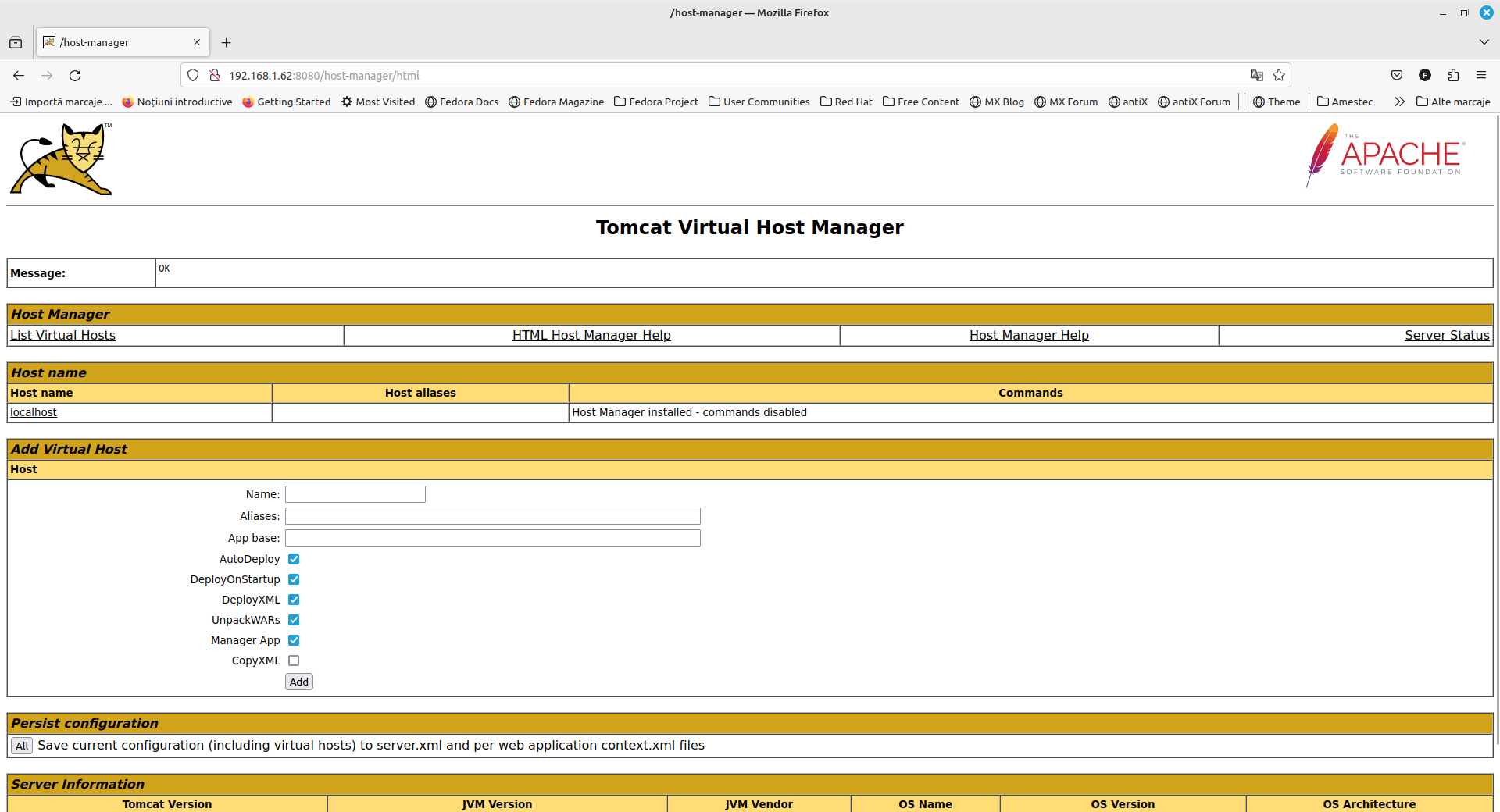Open Getting Started bookmark

[287, 101]
